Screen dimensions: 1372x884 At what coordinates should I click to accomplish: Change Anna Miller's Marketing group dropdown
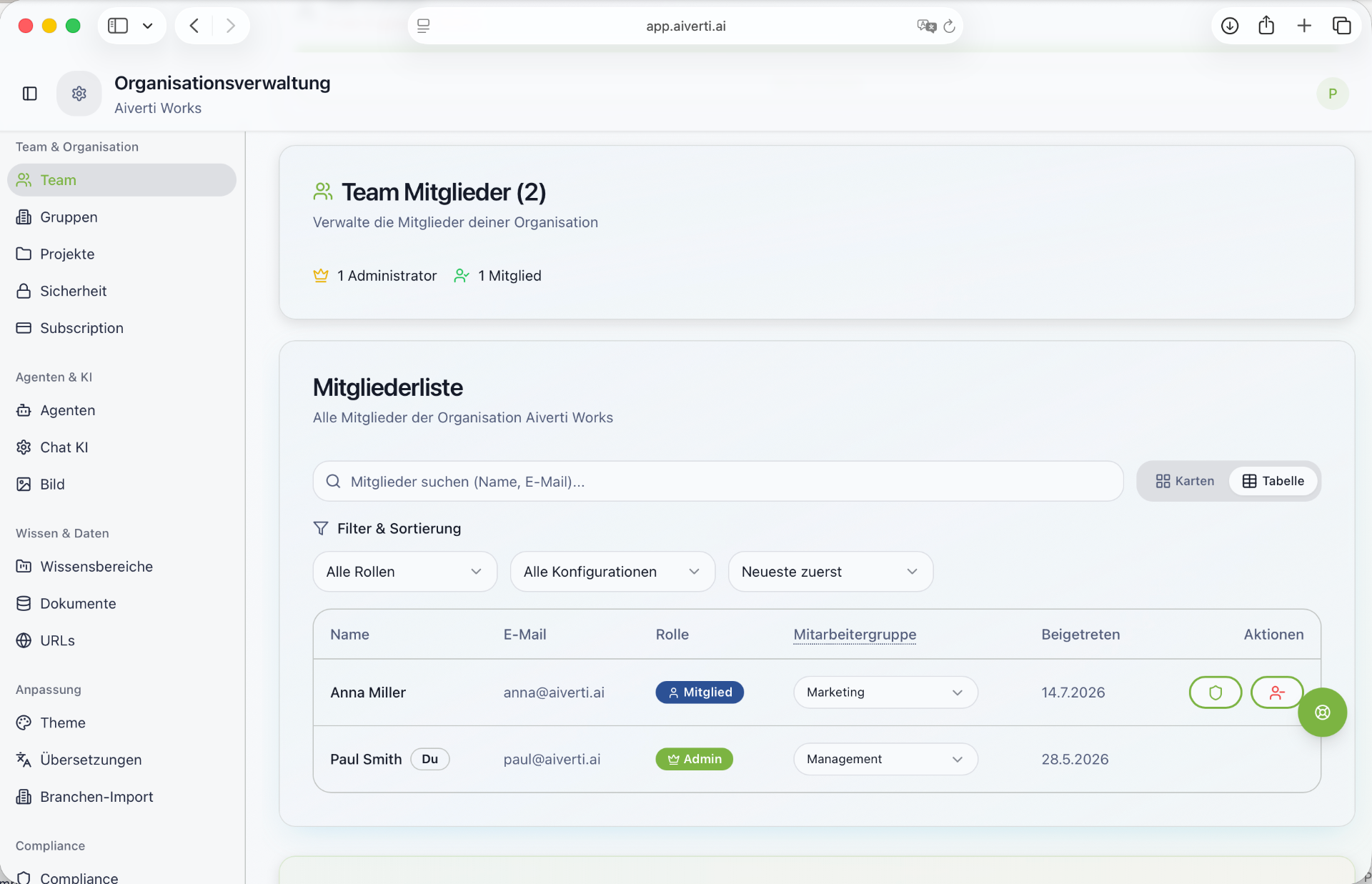coord(885,692)
